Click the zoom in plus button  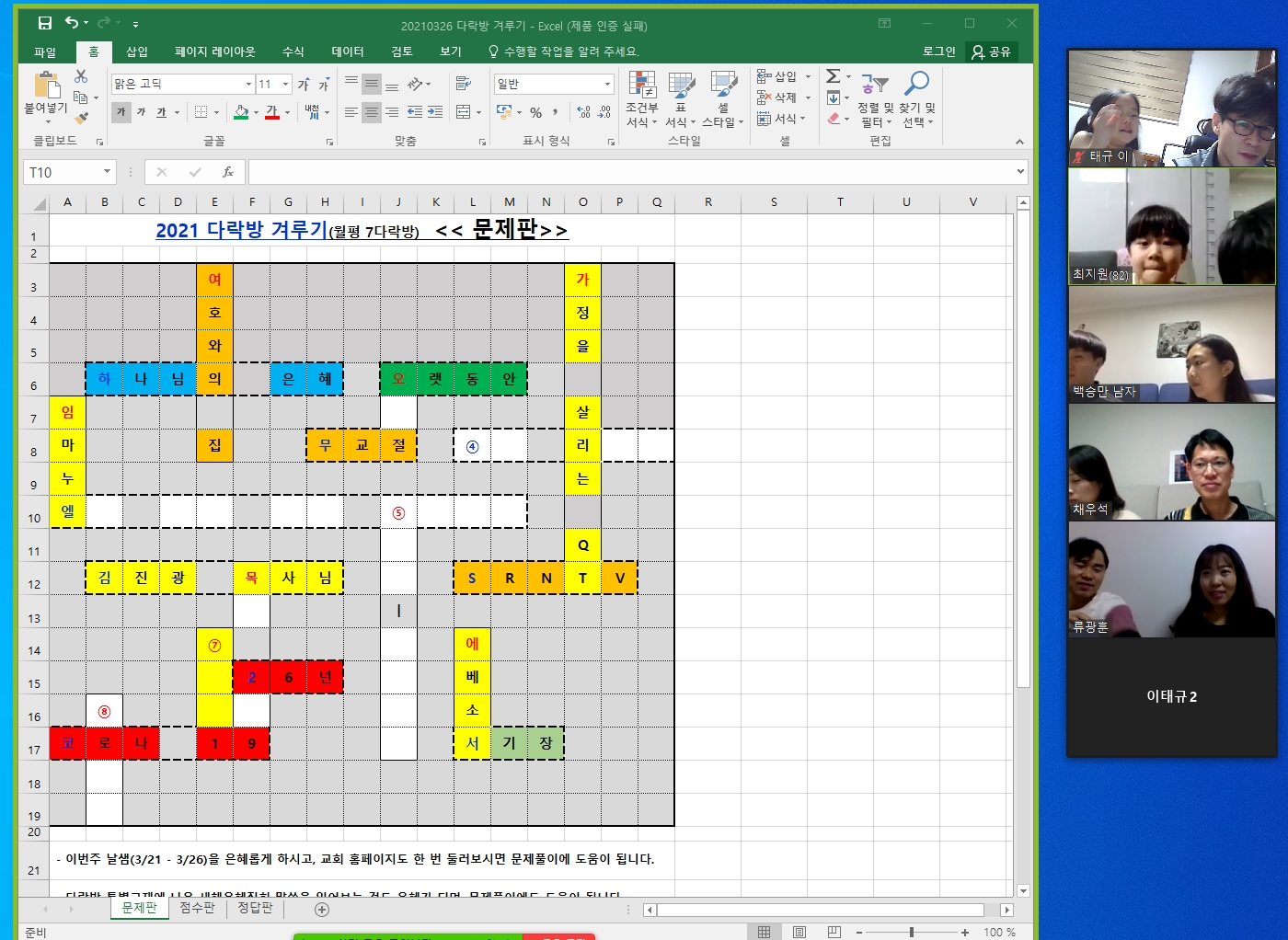tap(965, 932)
